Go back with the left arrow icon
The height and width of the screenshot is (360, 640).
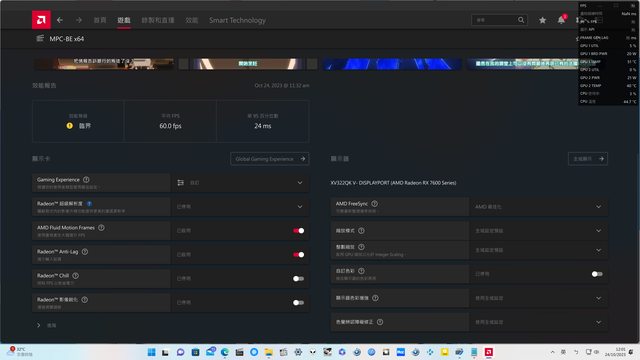click(60, 20)
